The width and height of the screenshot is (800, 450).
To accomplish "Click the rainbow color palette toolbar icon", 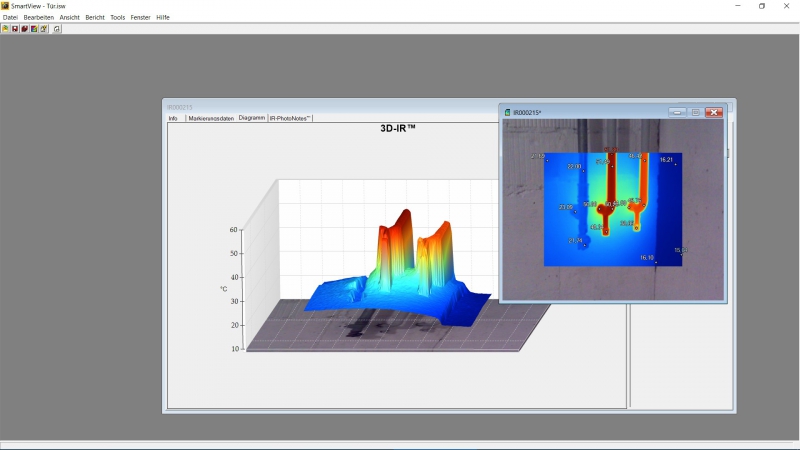I will (33, 29).
